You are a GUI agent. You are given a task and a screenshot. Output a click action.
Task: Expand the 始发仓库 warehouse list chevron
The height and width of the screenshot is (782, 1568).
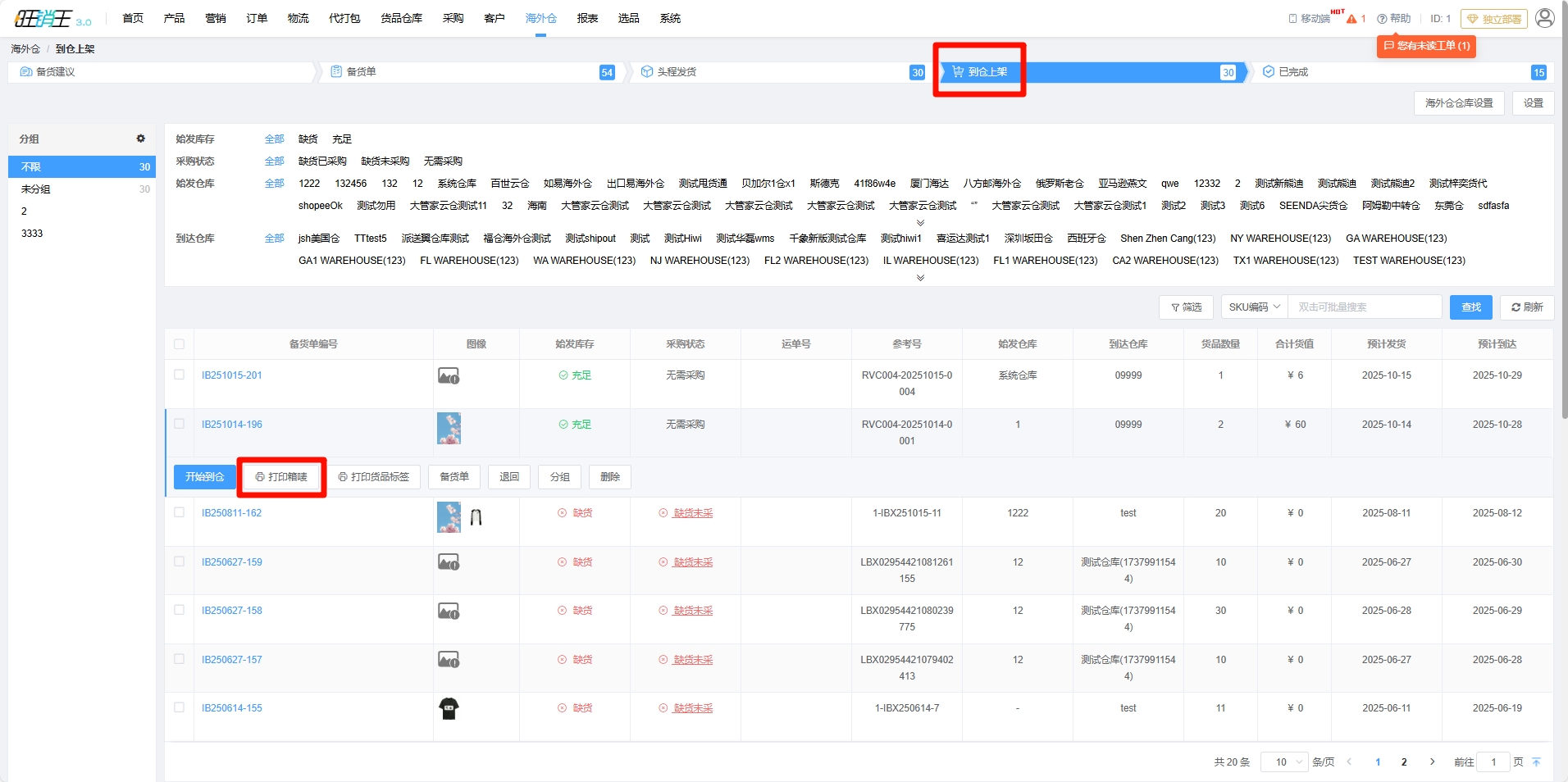pos(920,223)
